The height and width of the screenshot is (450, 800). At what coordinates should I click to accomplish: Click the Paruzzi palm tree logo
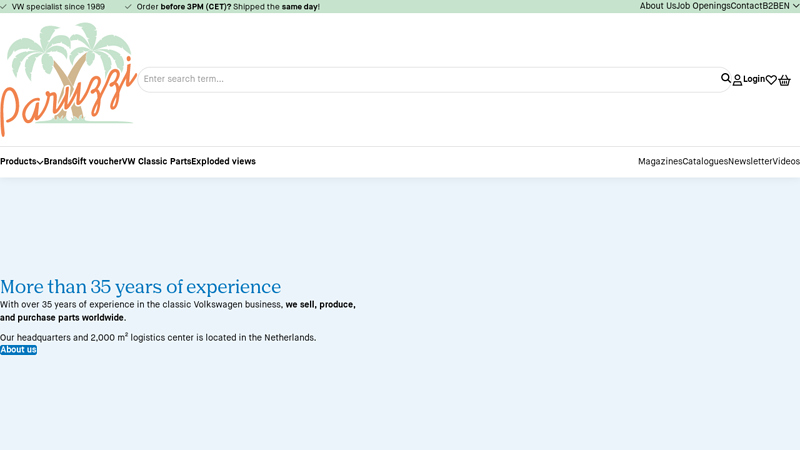[68, 79]
